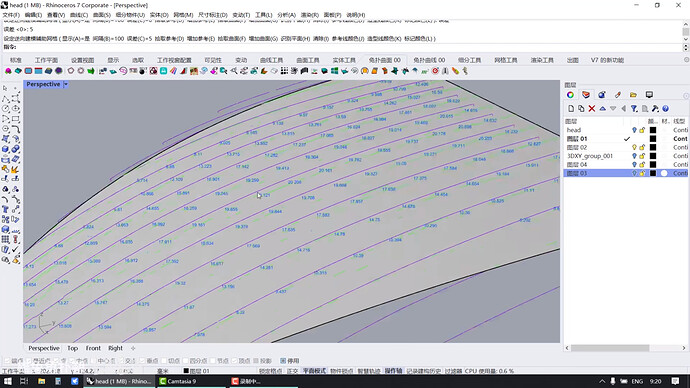Change color swatch of head layer
This screenshot has height=388, width=690.
[x=653, y=130]
